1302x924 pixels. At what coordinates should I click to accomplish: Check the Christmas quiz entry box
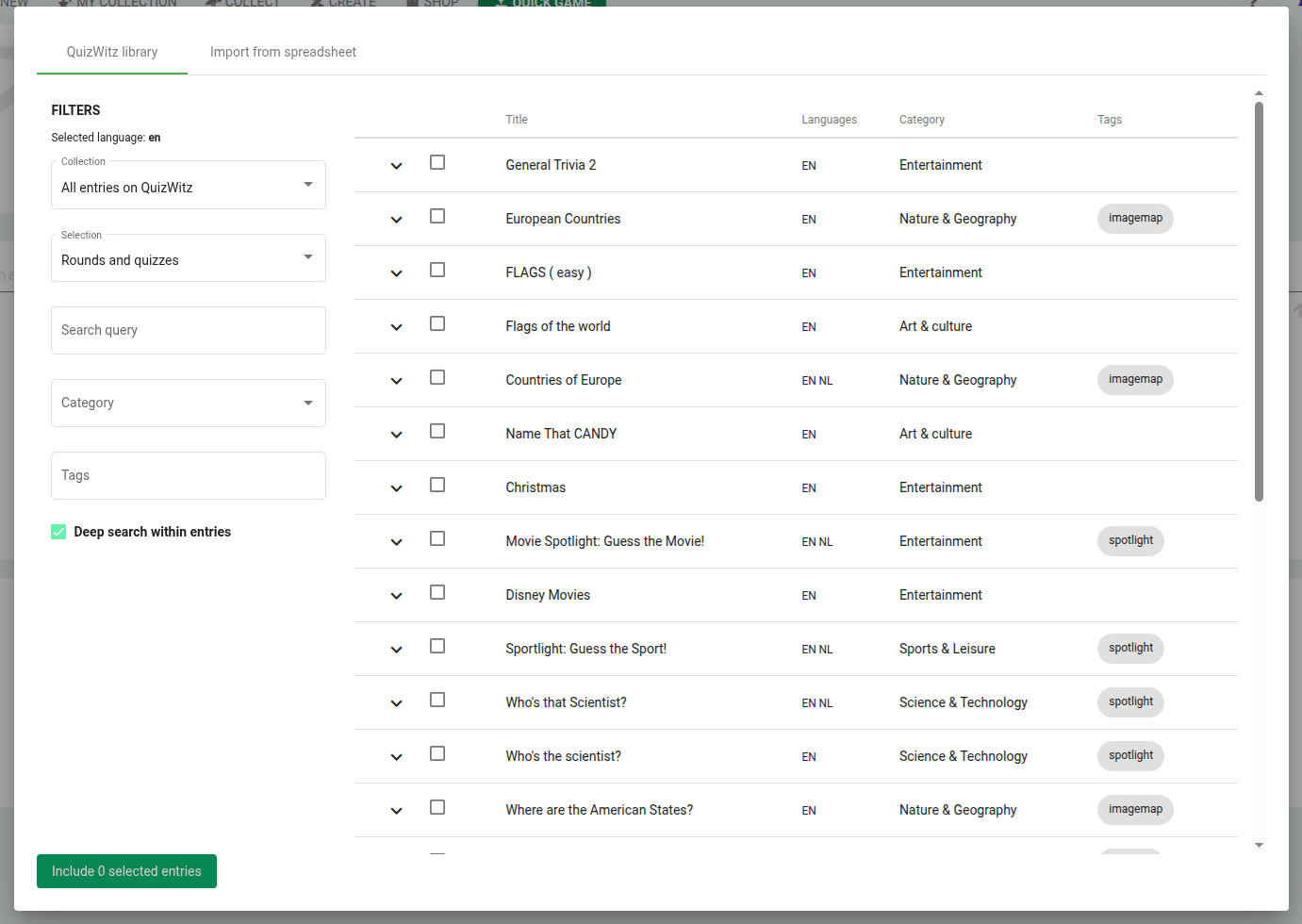(x=437, y=486)
